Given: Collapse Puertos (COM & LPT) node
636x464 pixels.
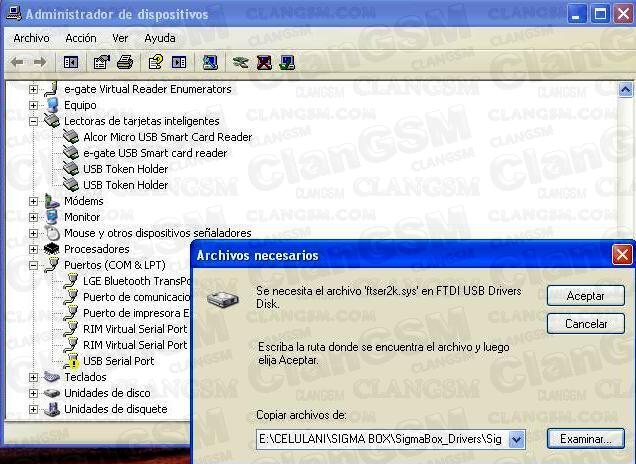Looking at the screenshot, I should coord(33,265).
